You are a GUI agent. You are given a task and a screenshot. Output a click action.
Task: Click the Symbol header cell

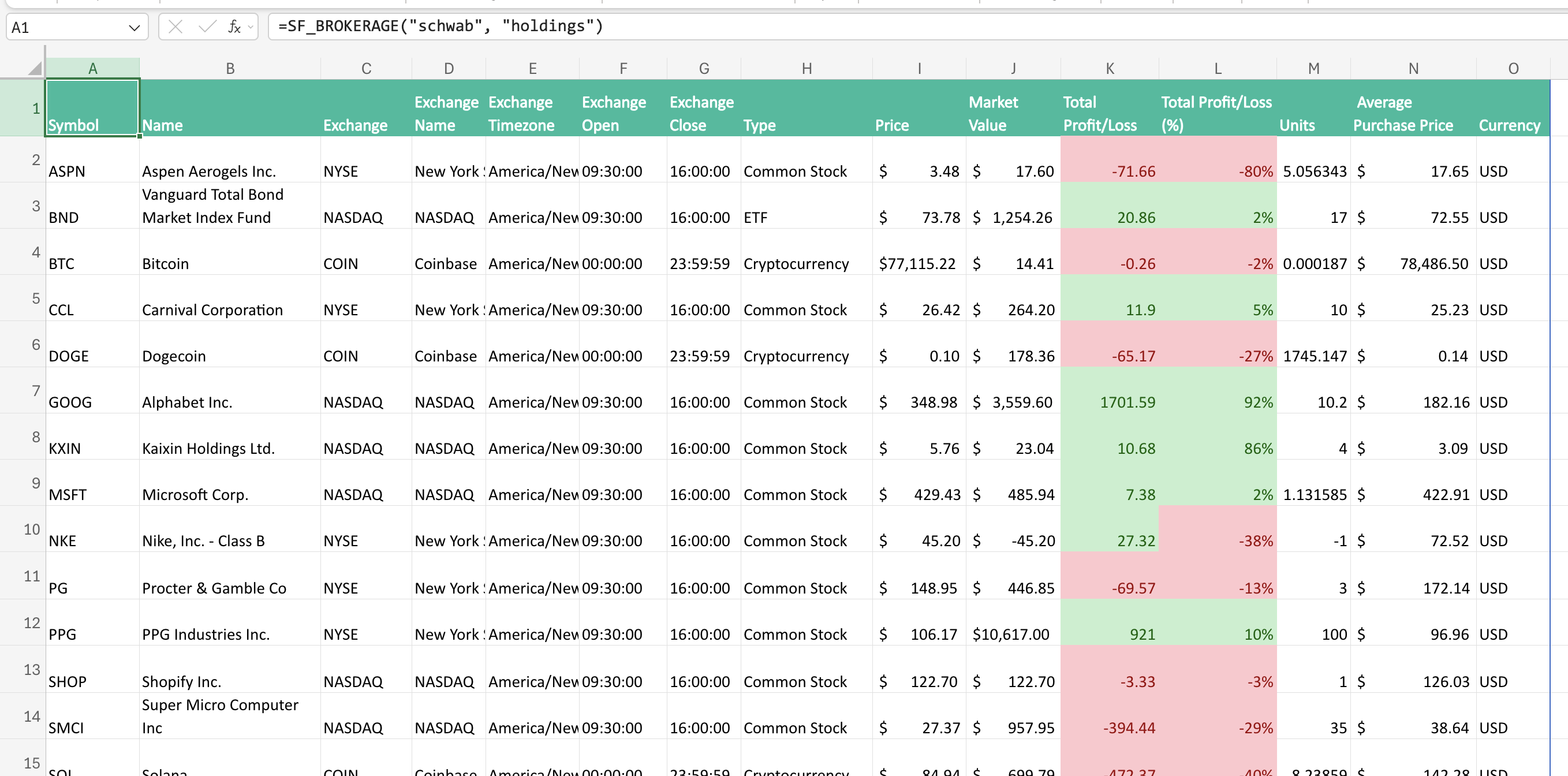[92, 109]
